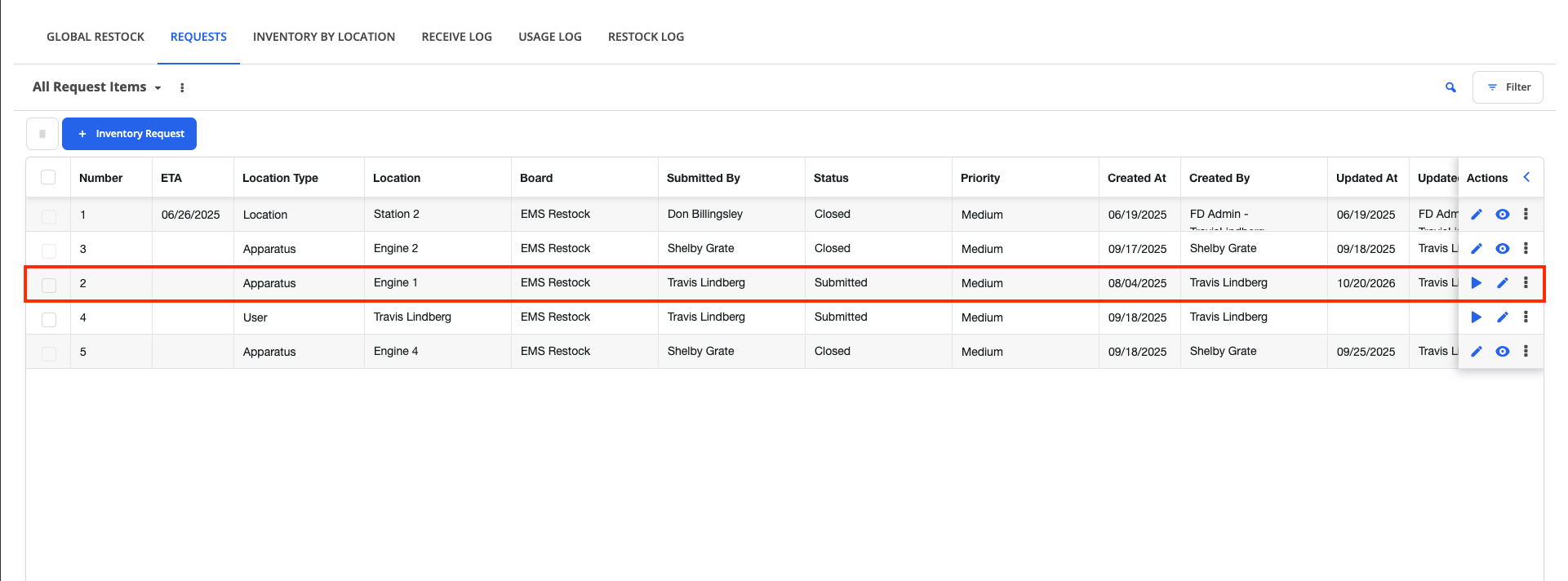Open more options for request number 4

pyautogui.click(x=1526, y=317)
